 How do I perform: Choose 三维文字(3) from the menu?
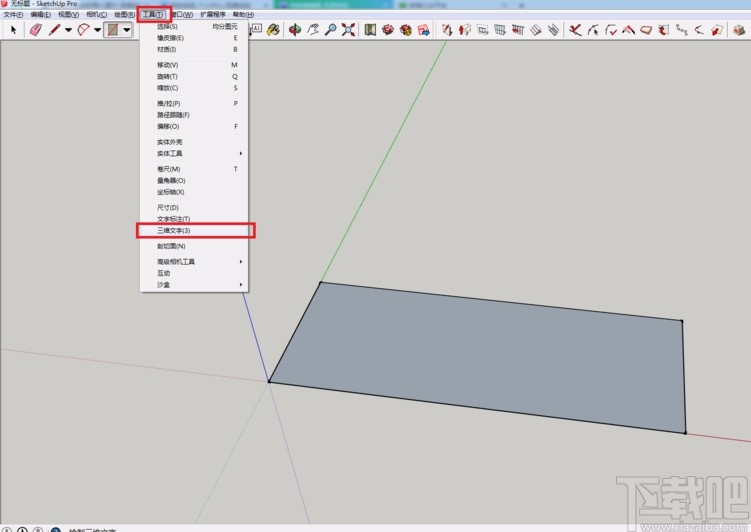194,230
